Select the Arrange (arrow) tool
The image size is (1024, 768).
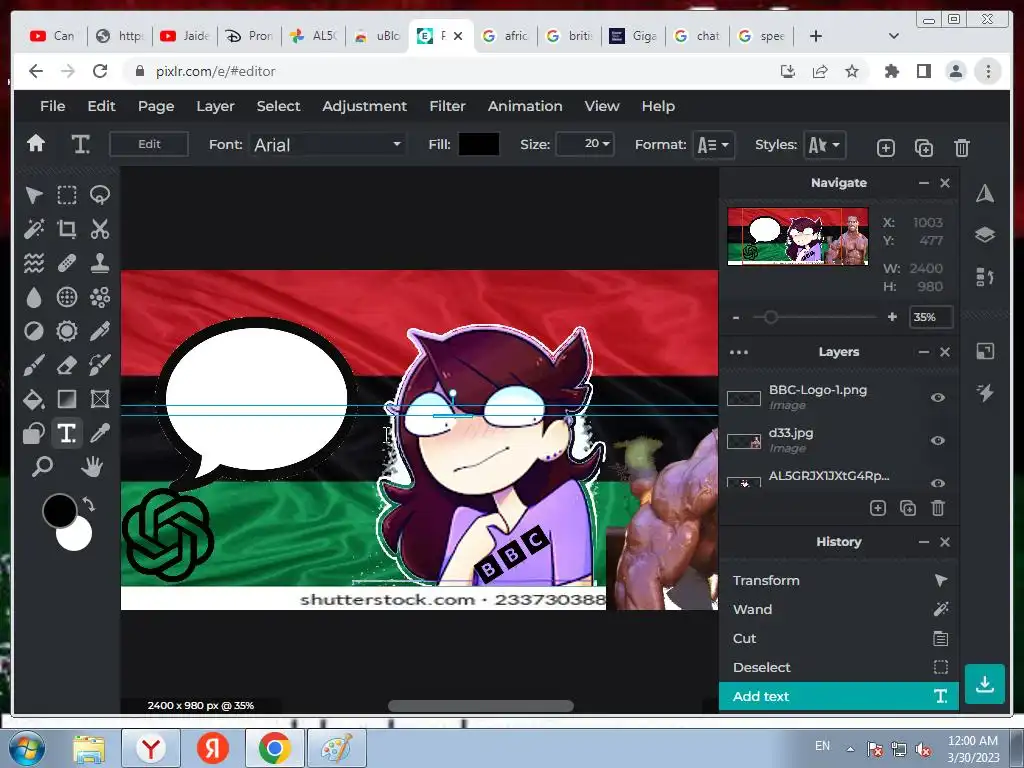click(x=34, y=195)
